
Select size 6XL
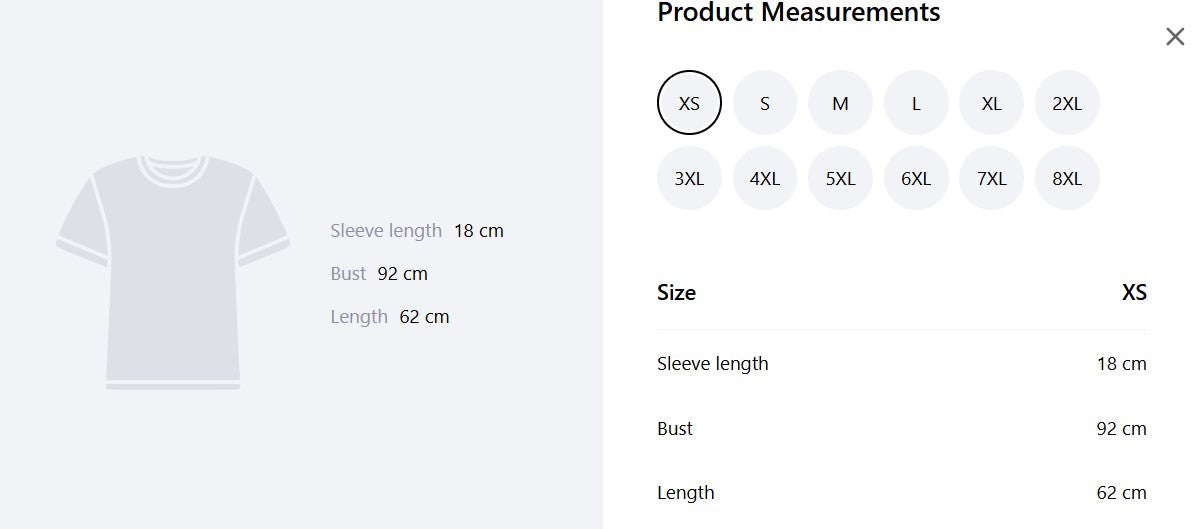[916, 178]
